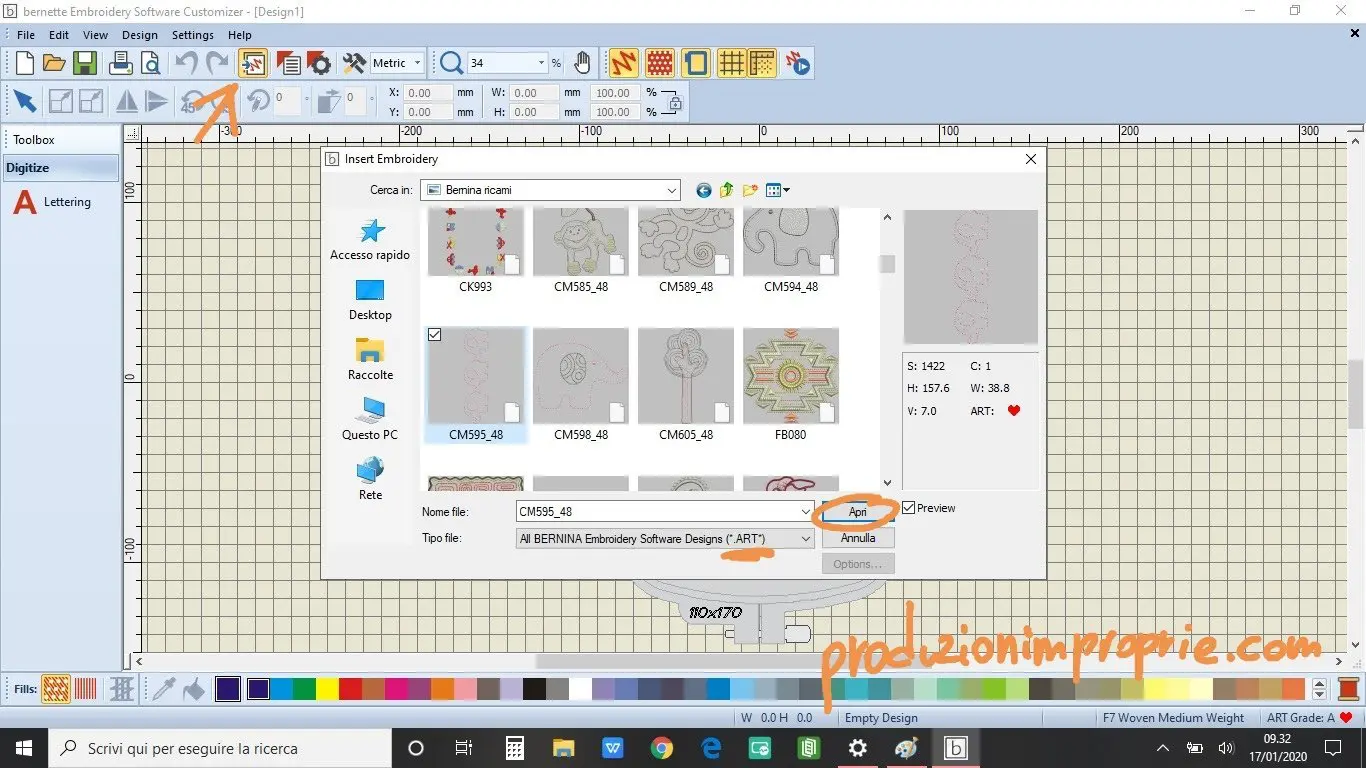Select the FB080 design thumbnail
The width and height of the screenshot is (1366, 768).
[x=791, y=376]
